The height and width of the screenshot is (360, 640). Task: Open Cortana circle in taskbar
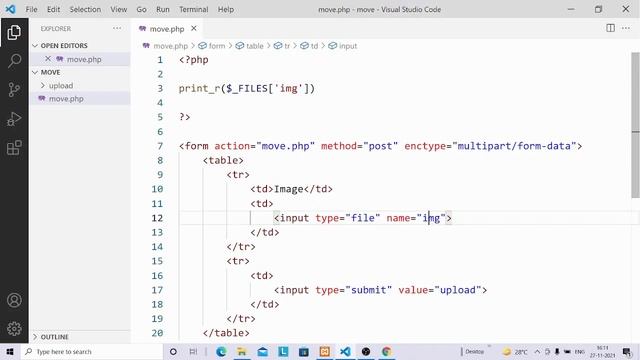(x=173, y=351)
